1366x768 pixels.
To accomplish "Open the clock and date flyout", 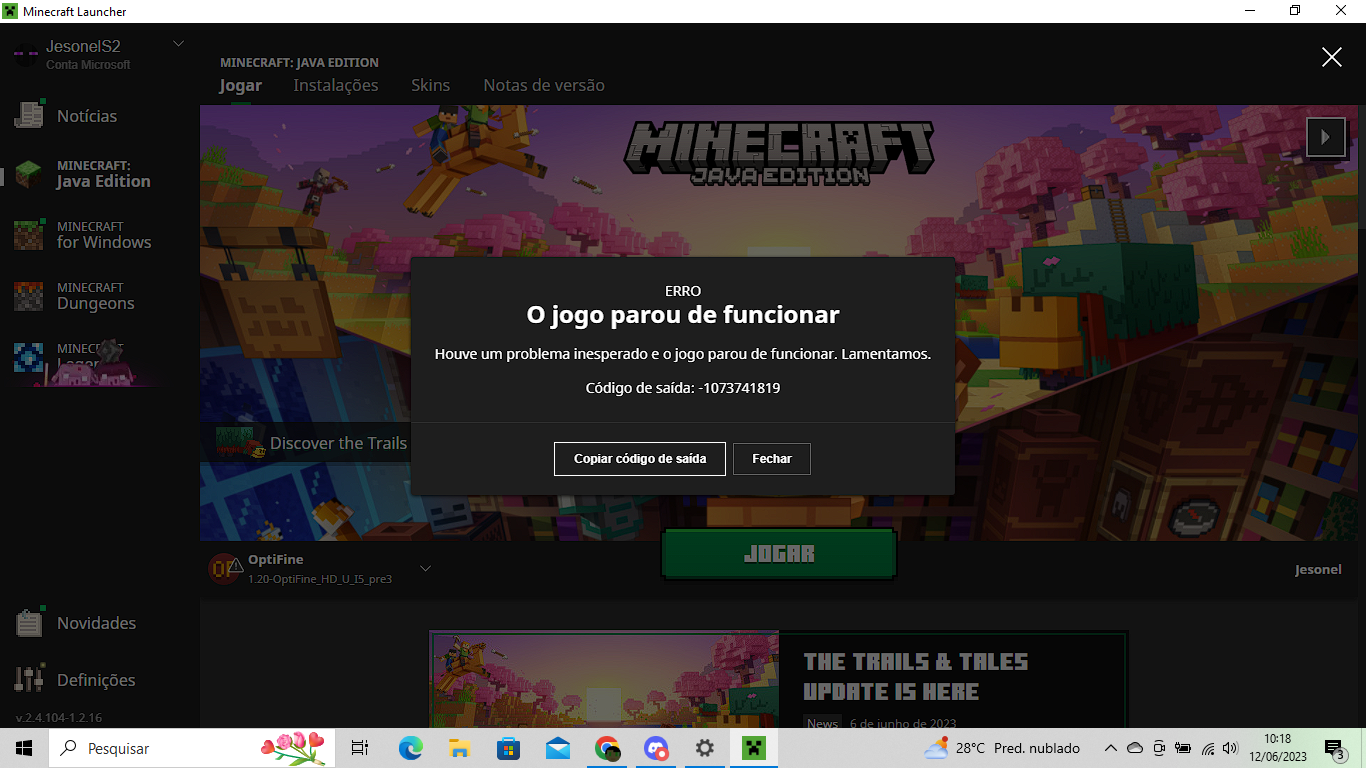I will [x=1278, y=748].
